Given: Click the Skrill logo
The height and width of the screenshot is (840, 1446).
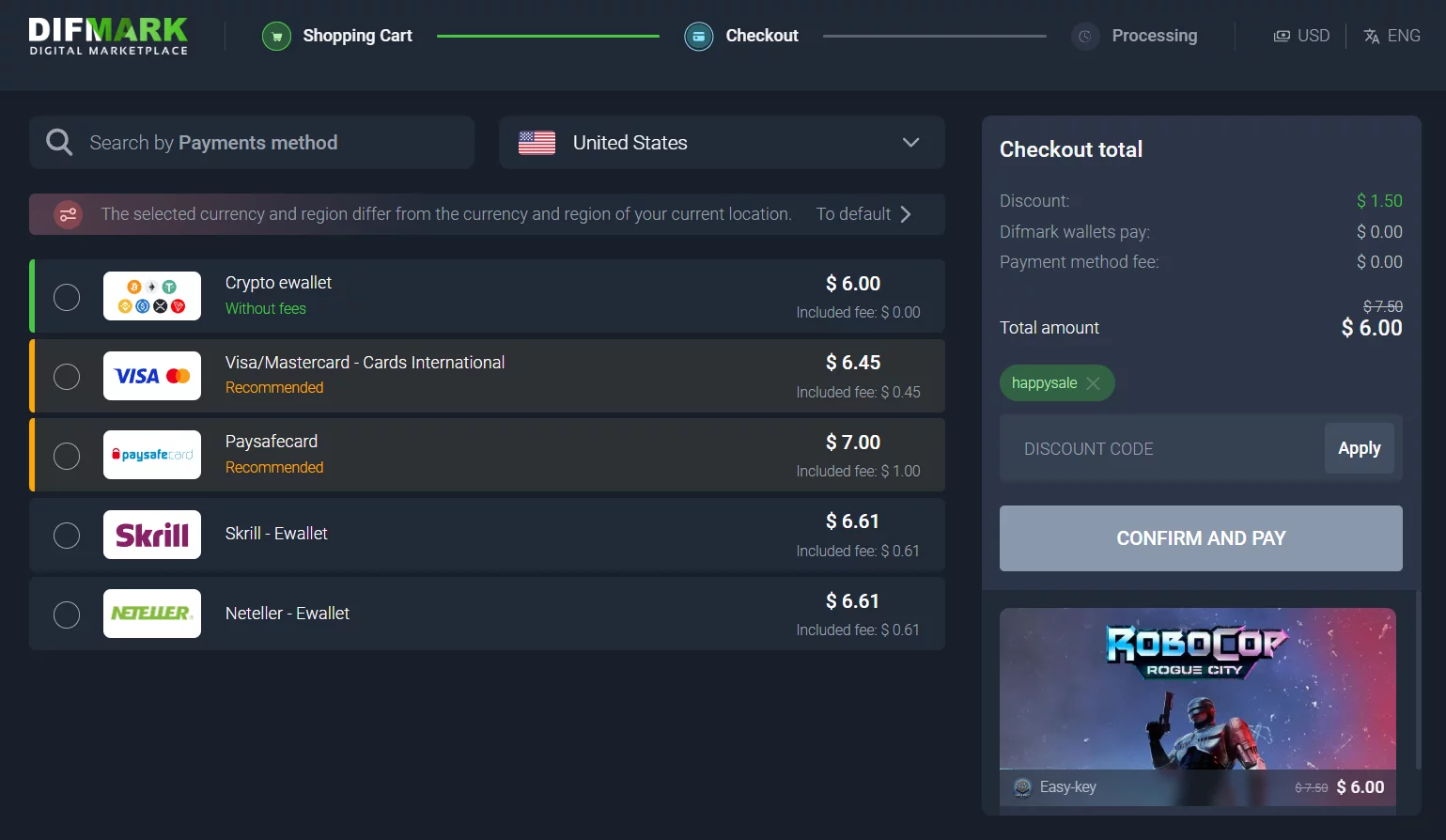Looking at the screenshot, I should [152, 535].
